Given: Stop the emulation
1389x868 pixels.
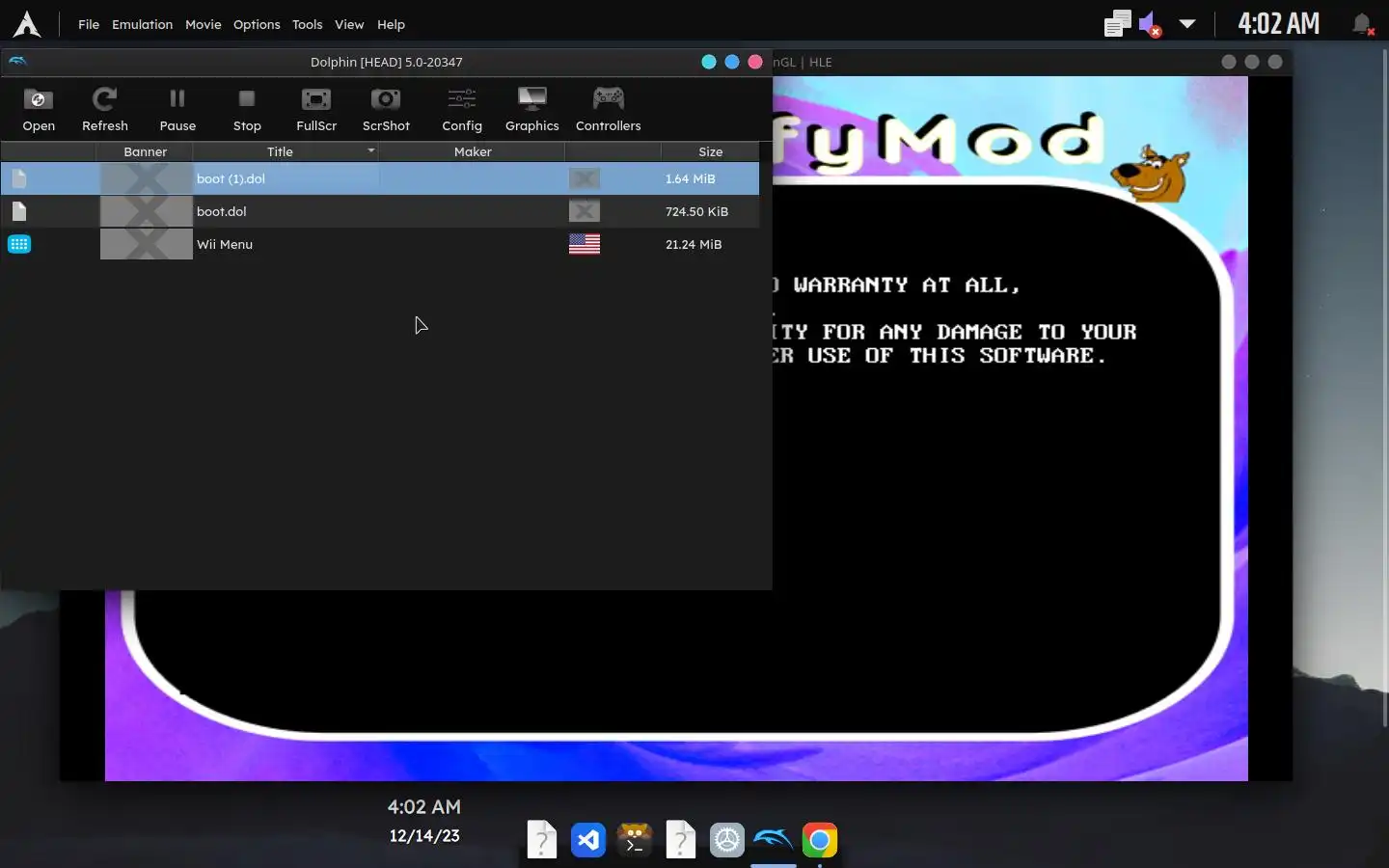Looking at the screenshot, I should [247, 109].
